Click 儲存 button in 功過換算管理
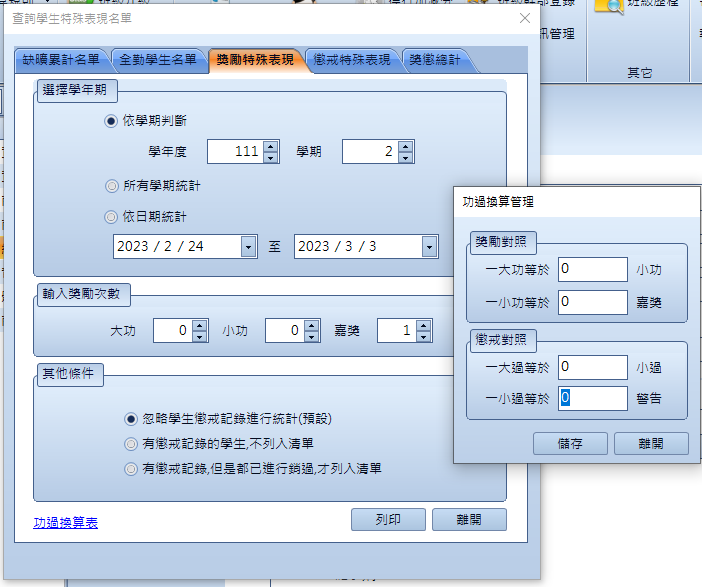 pyautogui.click(x=570, y=443)
